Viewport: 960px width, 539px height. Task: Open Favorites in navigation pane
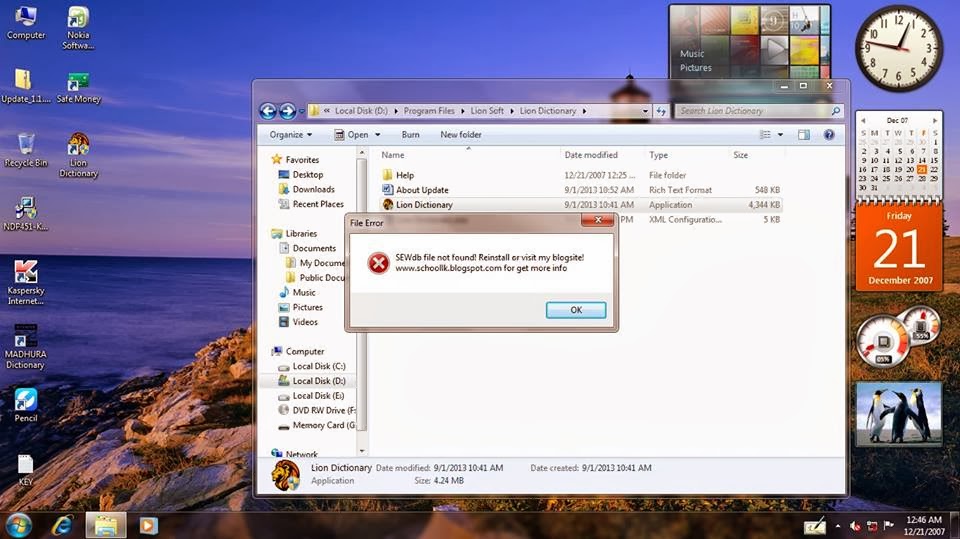point(302,159)
